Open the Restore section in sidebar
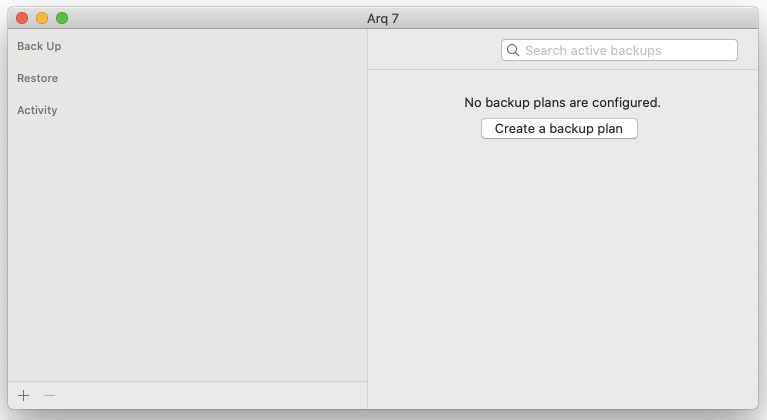Image resolution: width=767 pixels, height=420 pixels. pos(37,78)
